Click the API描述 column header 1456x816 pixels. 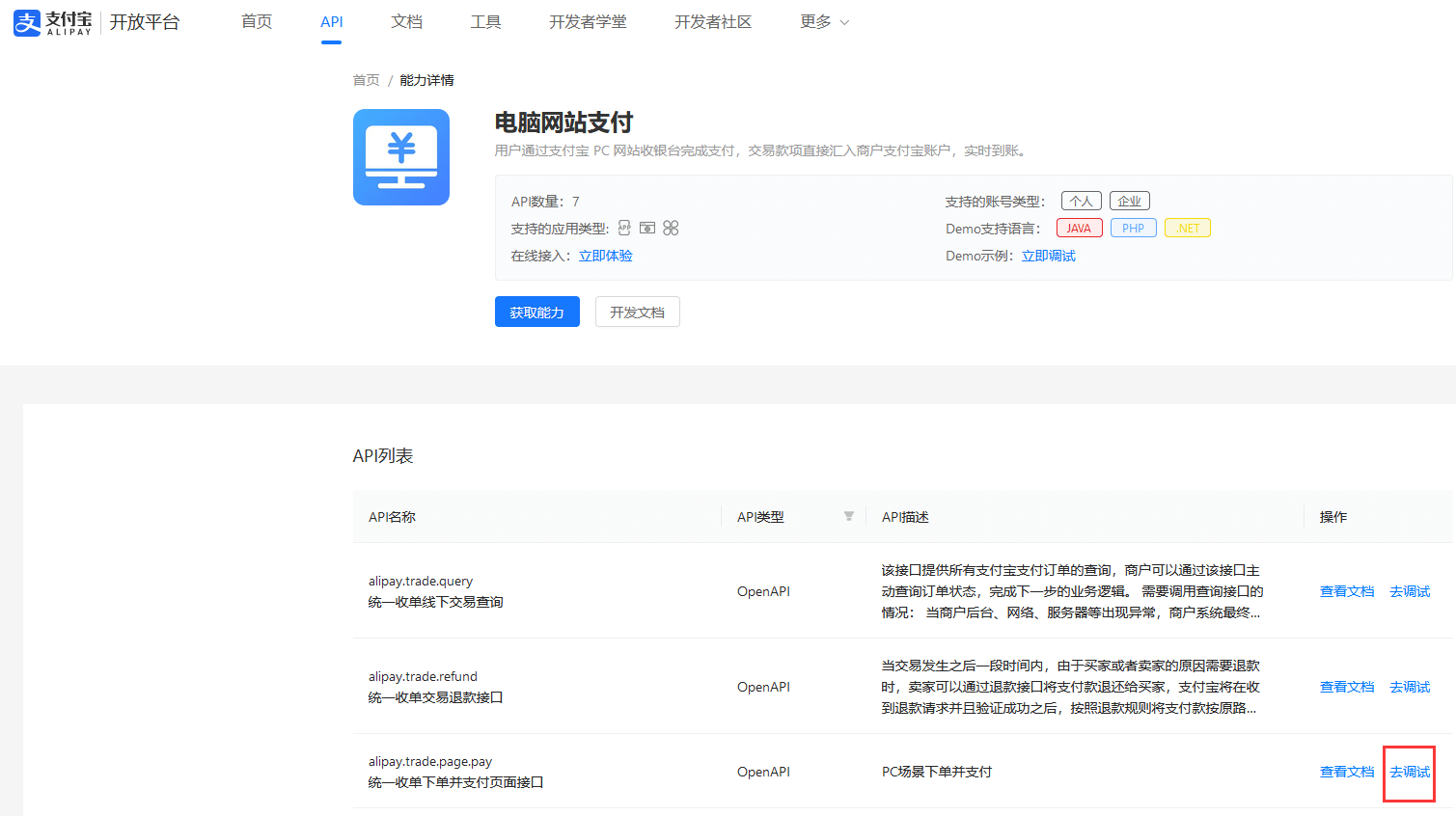(x=905, y=517)
